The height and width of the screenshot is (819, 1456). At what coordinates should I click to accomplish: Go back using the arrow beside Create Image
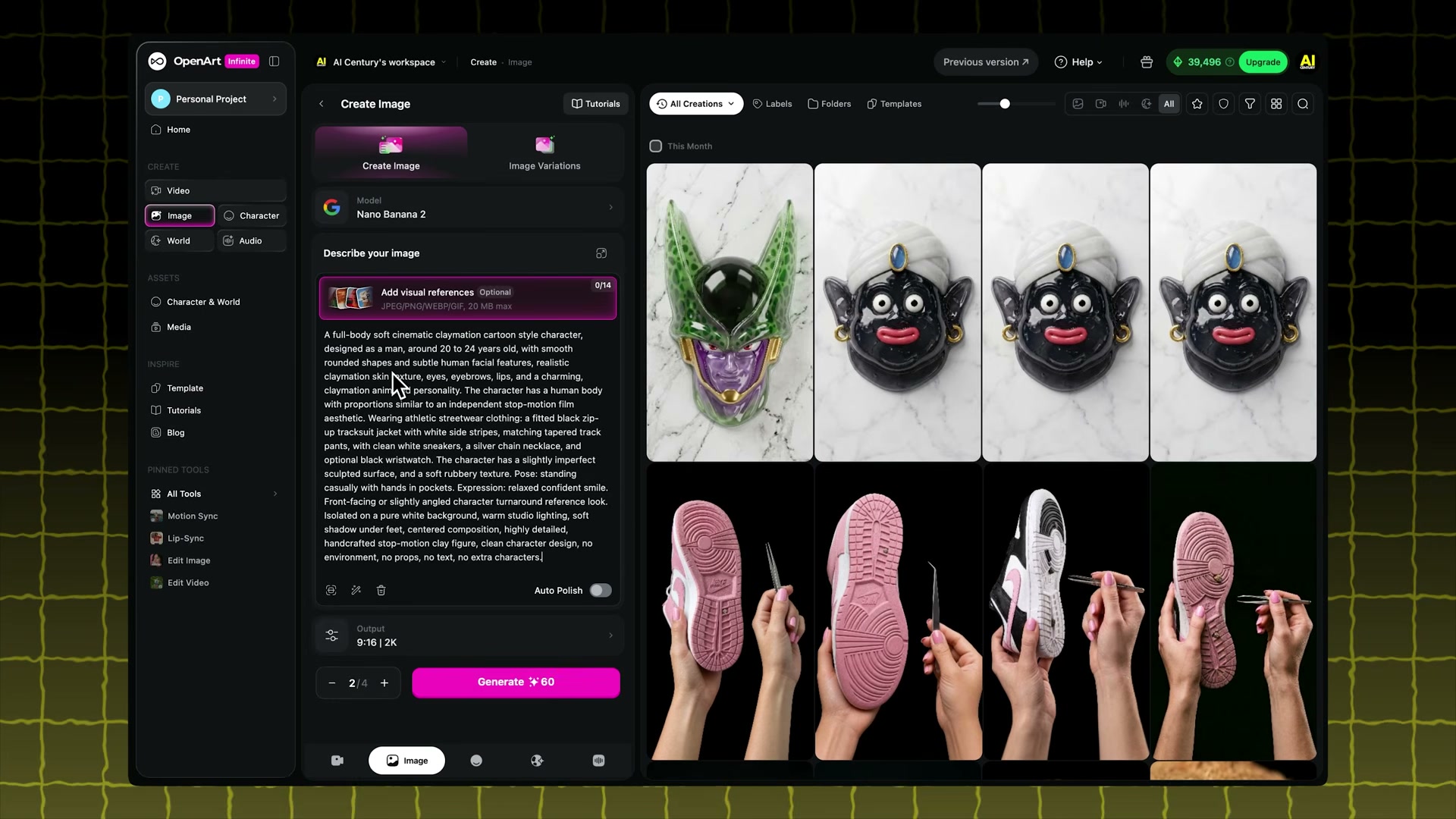click(x=322, y=104)
